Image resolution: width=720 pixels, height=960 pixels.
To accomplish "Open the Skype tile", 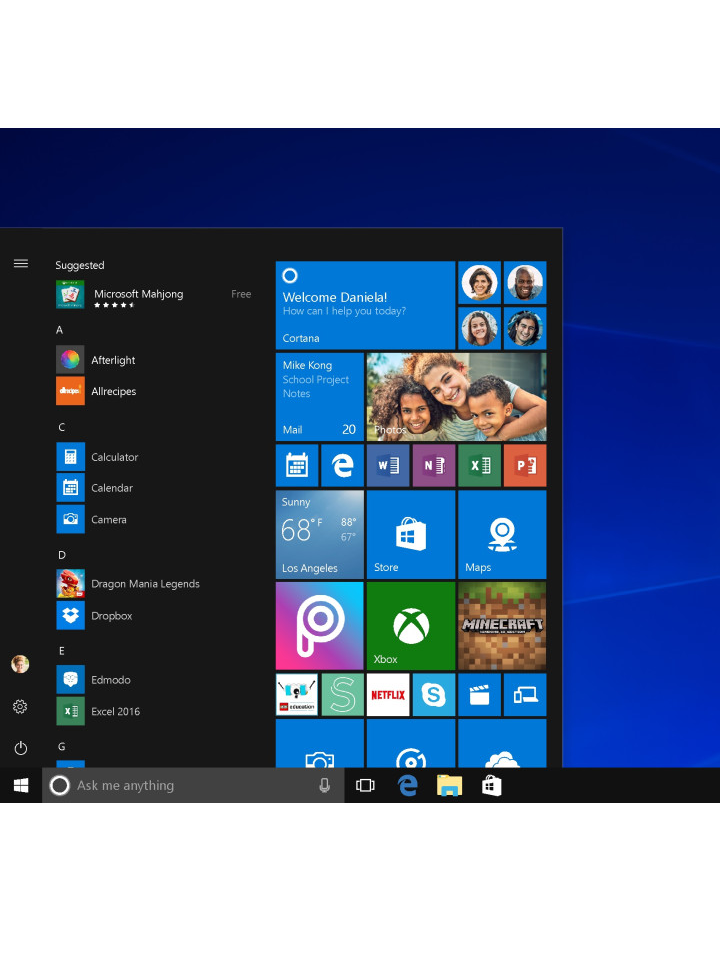I will pyautogui.click(x=433, y=694).
